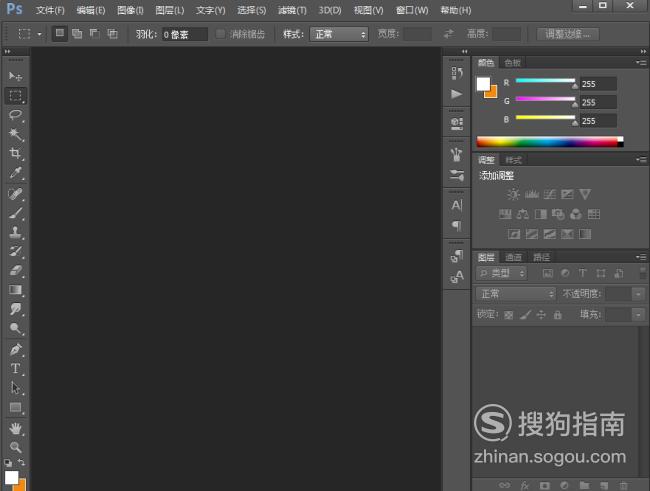Add a Levels adjustment

pos(531,194)
